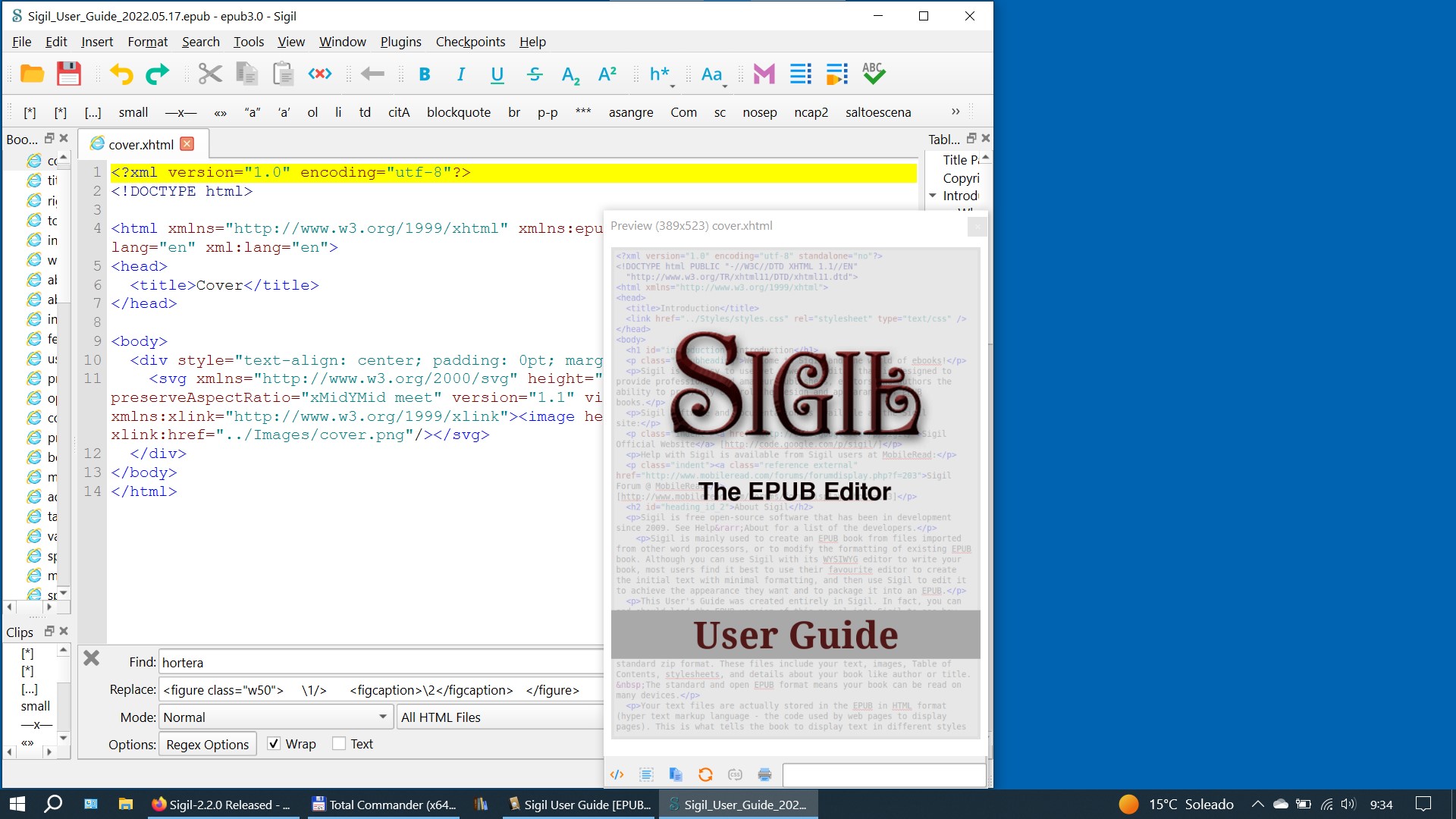
Task: Click the Save file icon
Action: coord(68,74)
